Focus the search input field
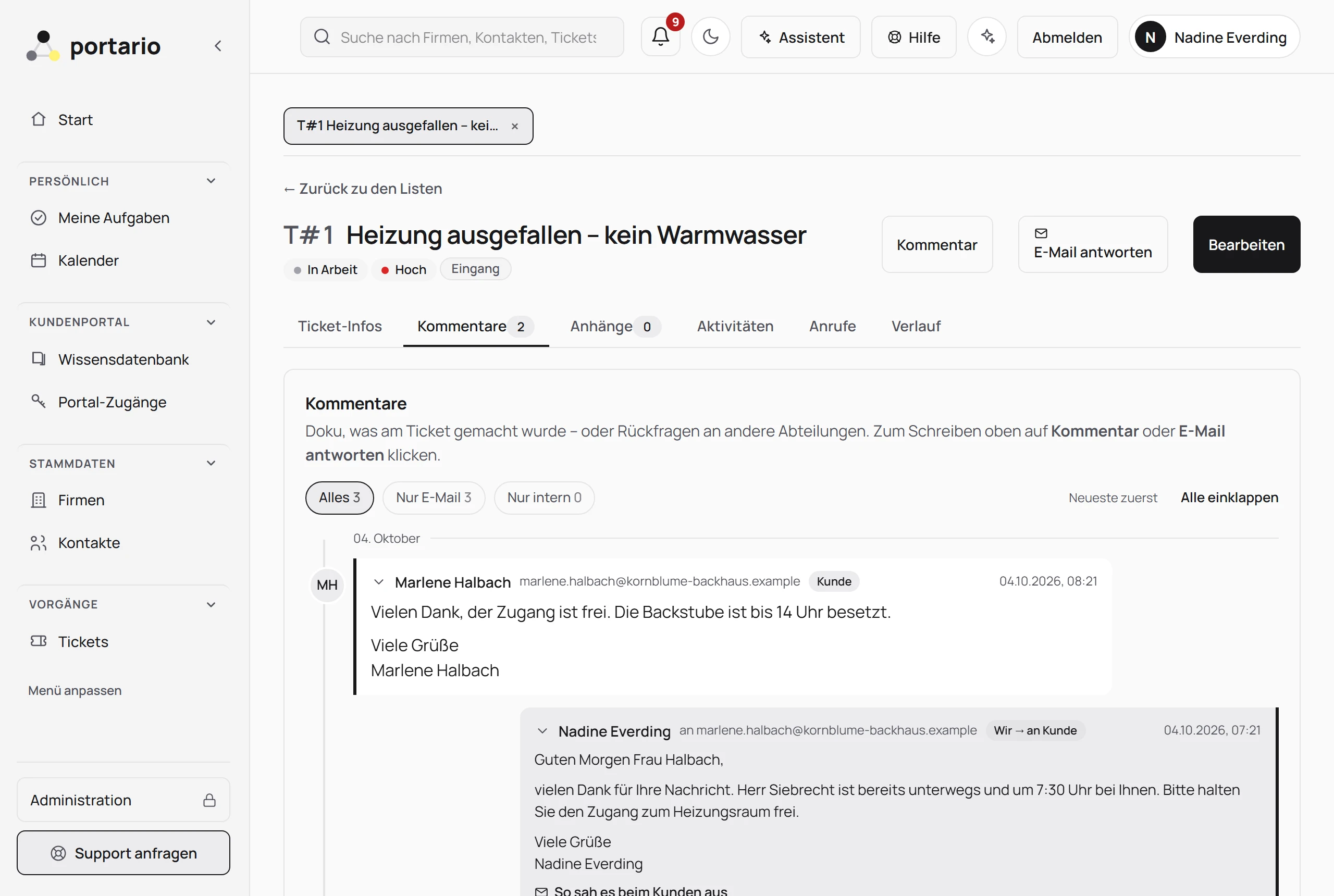 462,37
